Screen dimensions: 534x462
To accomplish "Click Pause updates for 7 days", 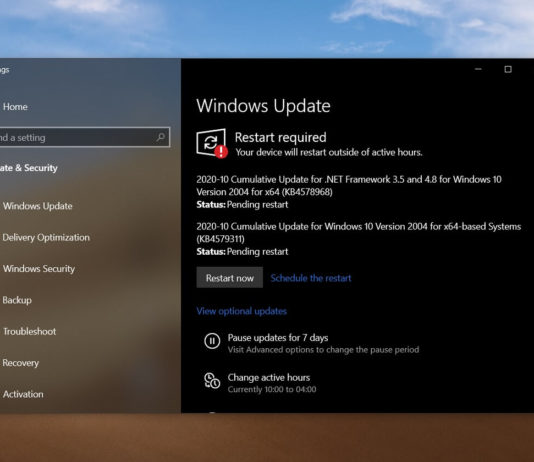I will (x=278, y=338).
